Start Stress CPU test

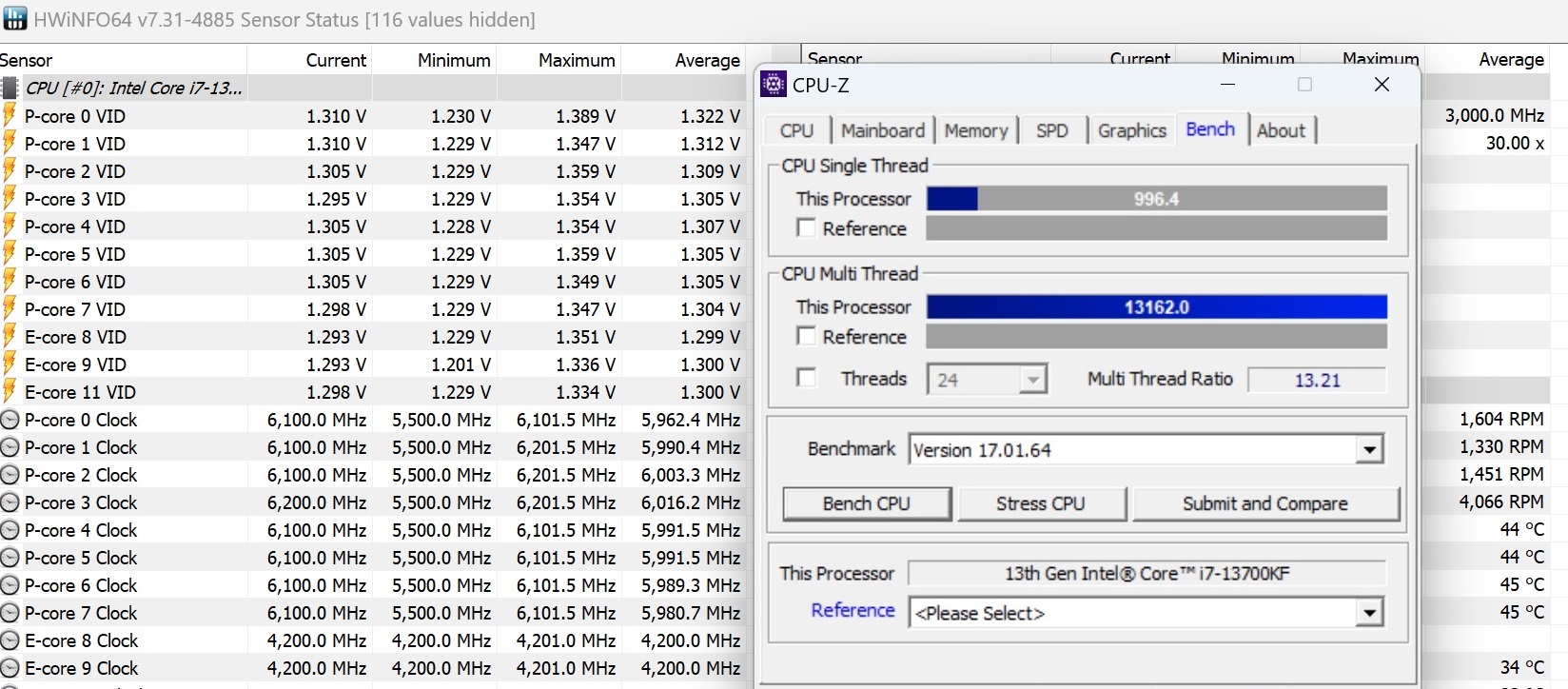(x=1041, y=503)
